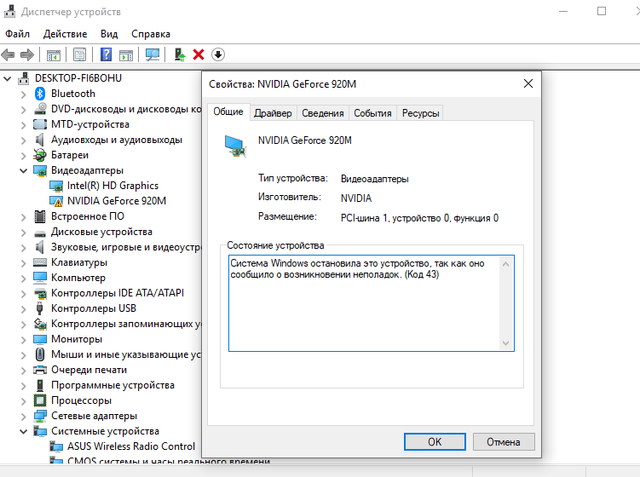Click the Очереди печати printer icon
The width and height of the screenshot is (640, 477).
[x=40, y=370]
